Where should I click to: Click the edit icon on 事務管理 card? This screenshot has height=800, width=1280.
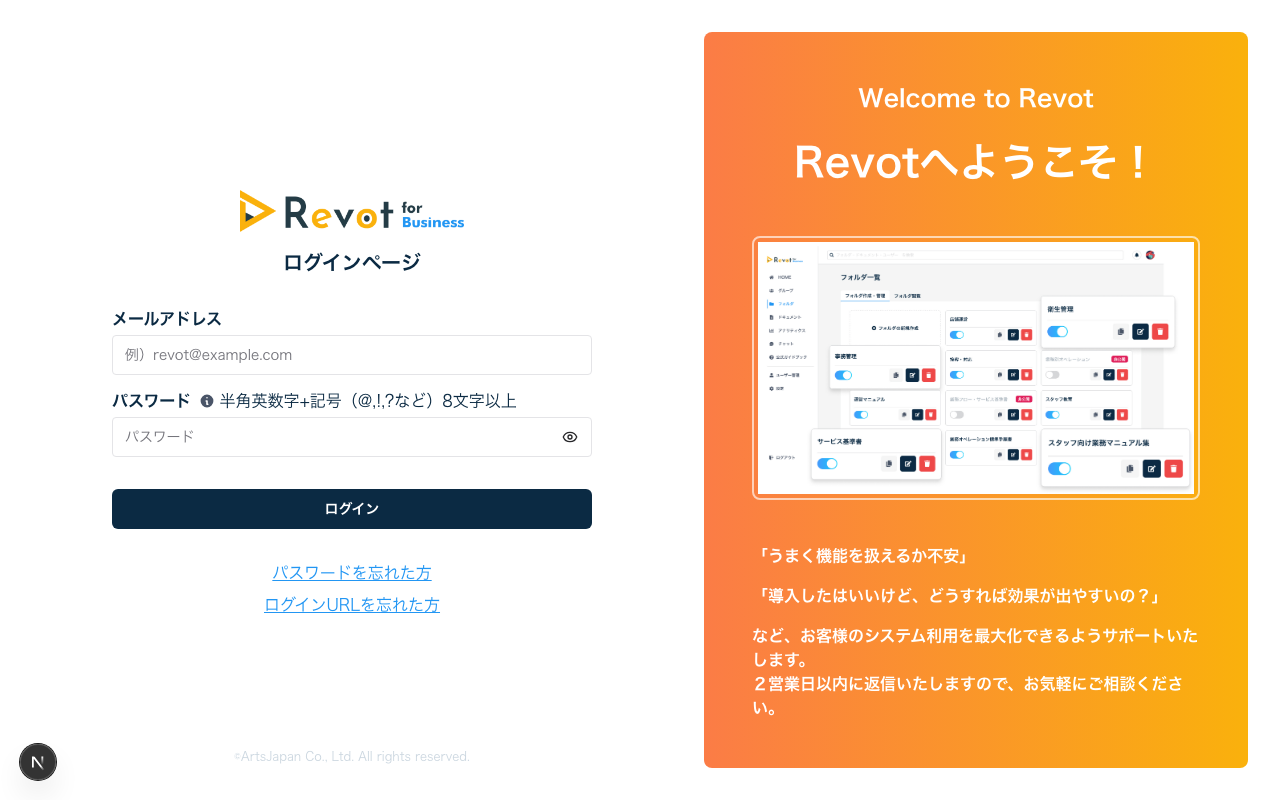tap(912, 375)
